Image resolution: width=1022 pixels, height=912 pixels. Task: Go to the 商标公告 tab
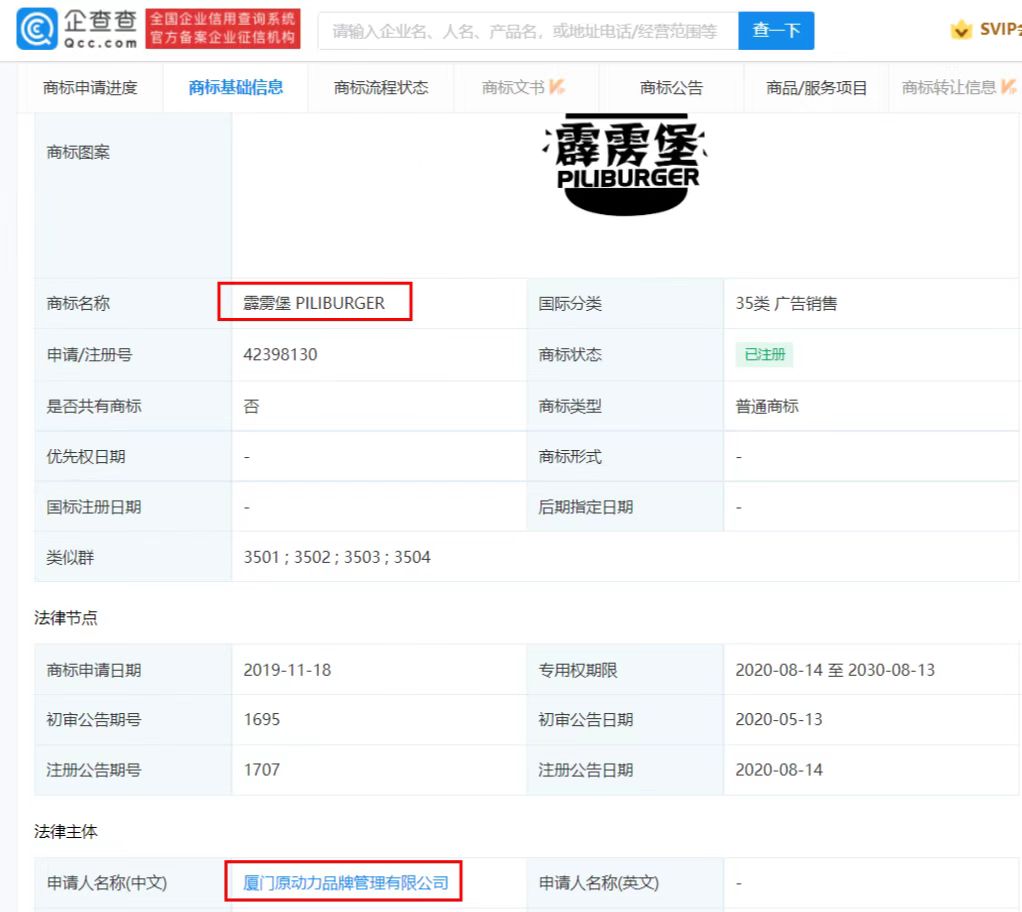click(x=671, y=87)
